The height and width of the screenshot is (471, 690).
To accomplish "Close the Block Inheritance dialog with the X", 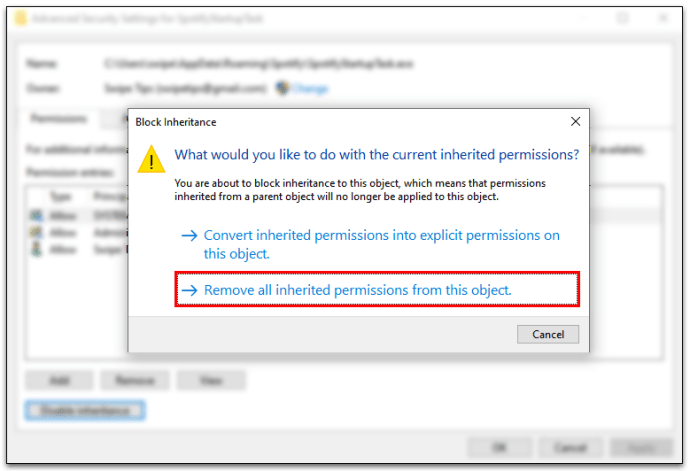I will coord(575,121).
